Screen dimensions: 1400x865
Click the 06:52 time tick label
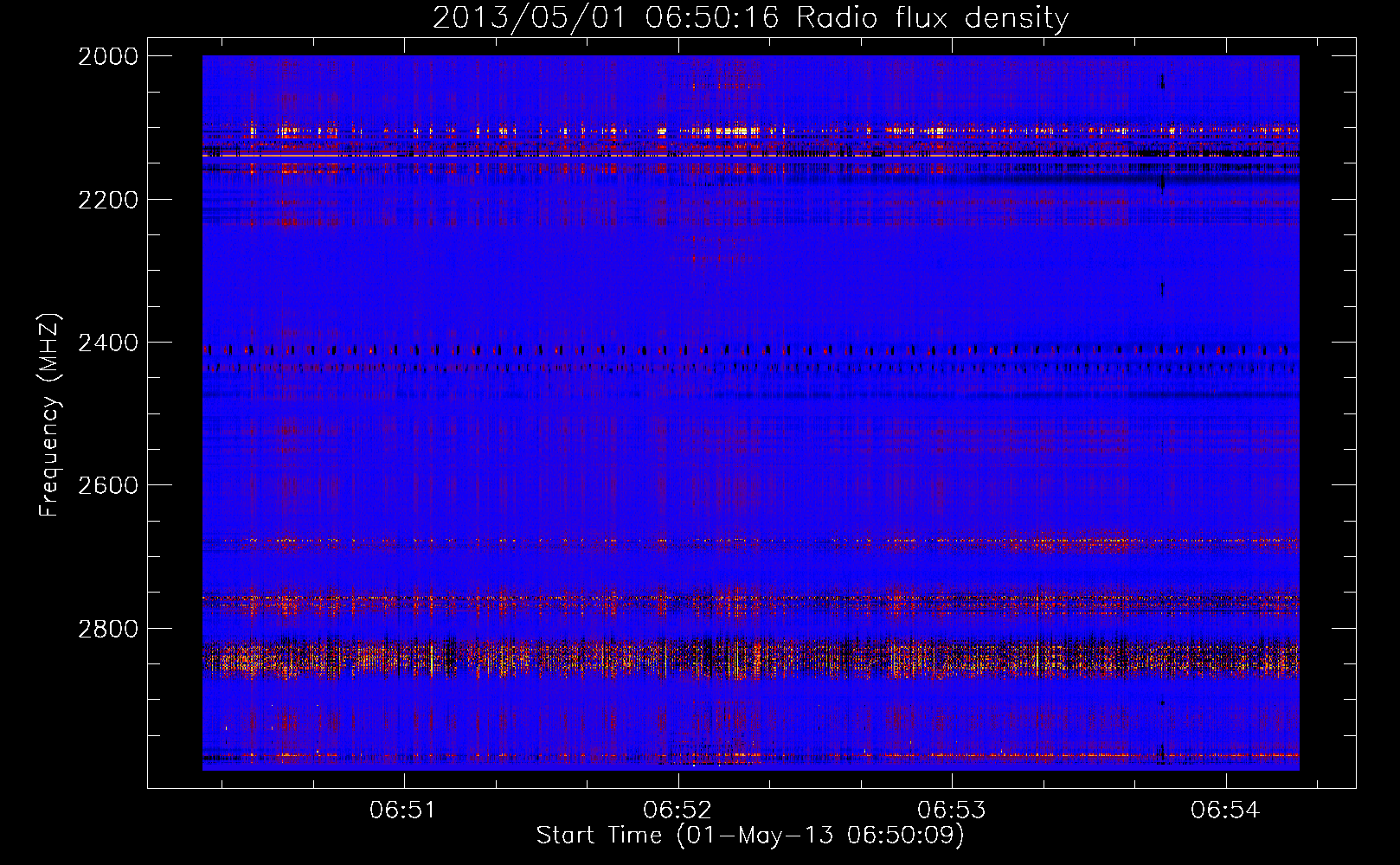coord(678,811)
